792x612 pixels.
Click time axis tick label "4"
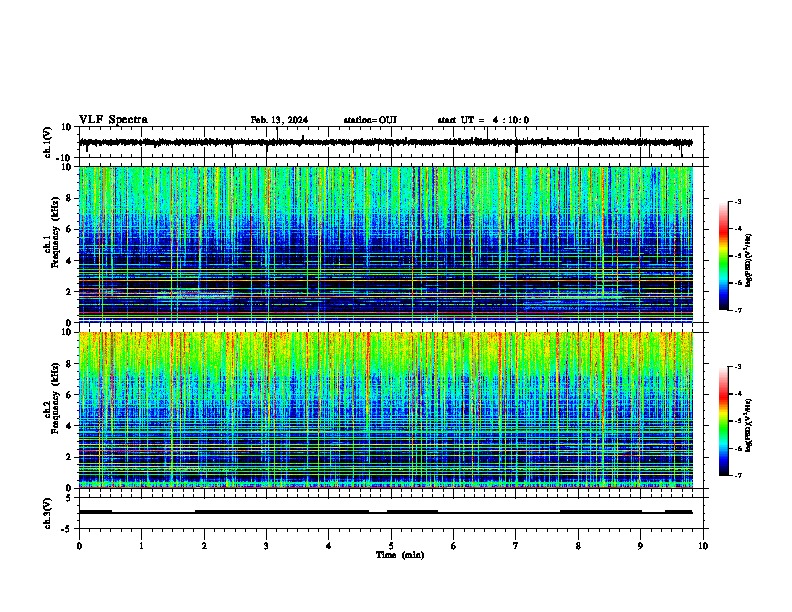point(329,546)
